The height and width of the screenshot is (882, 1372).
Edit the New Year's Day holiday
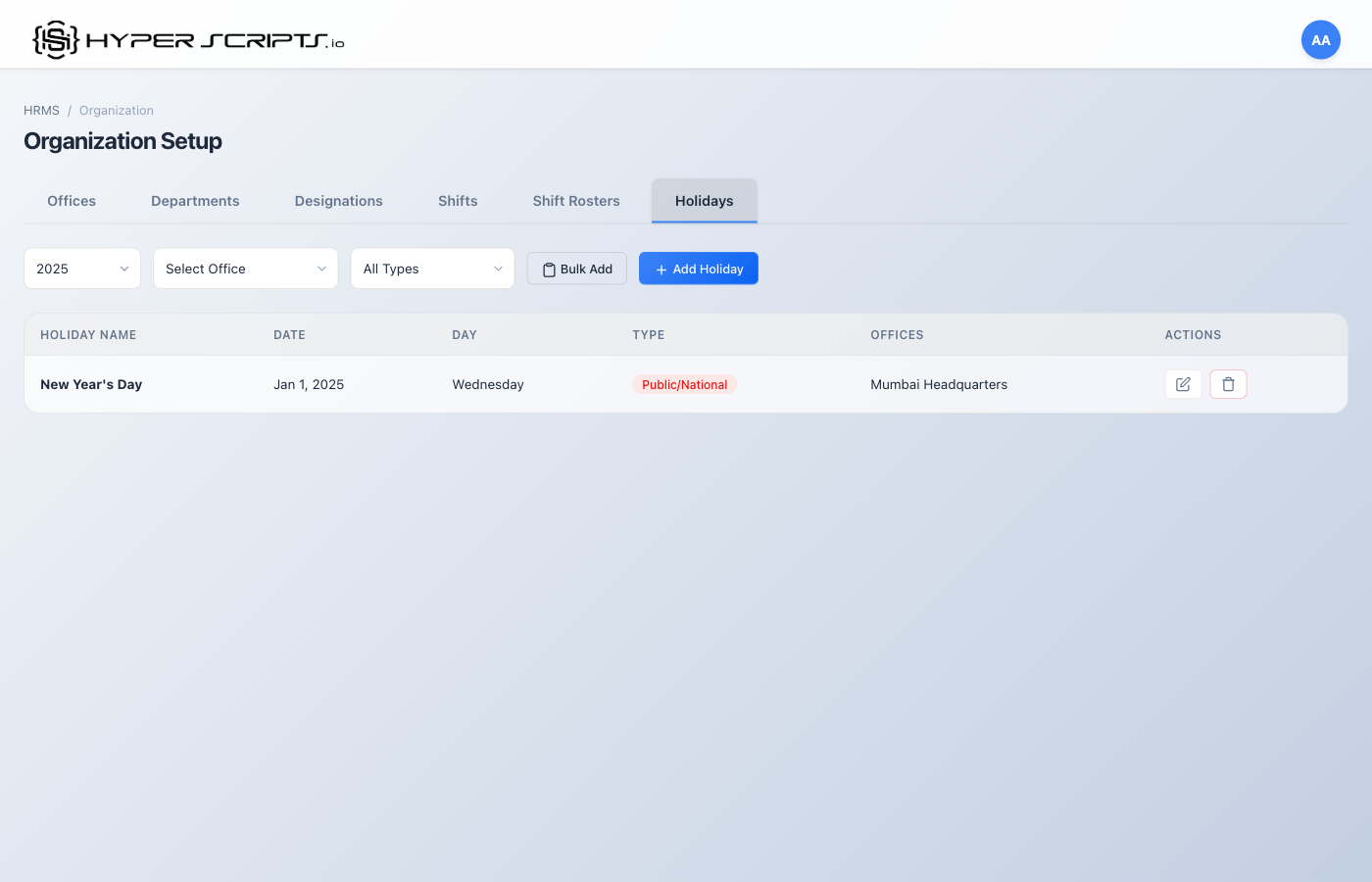tap(1183, 384)
